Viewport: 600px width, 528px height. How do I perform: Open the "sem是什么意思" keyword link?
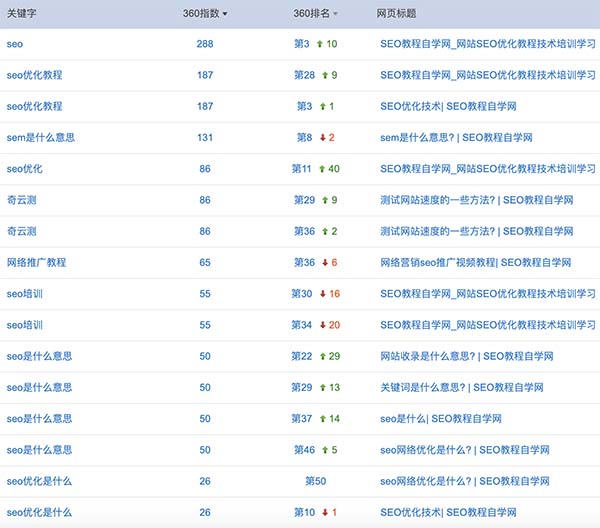pos(38,138)
